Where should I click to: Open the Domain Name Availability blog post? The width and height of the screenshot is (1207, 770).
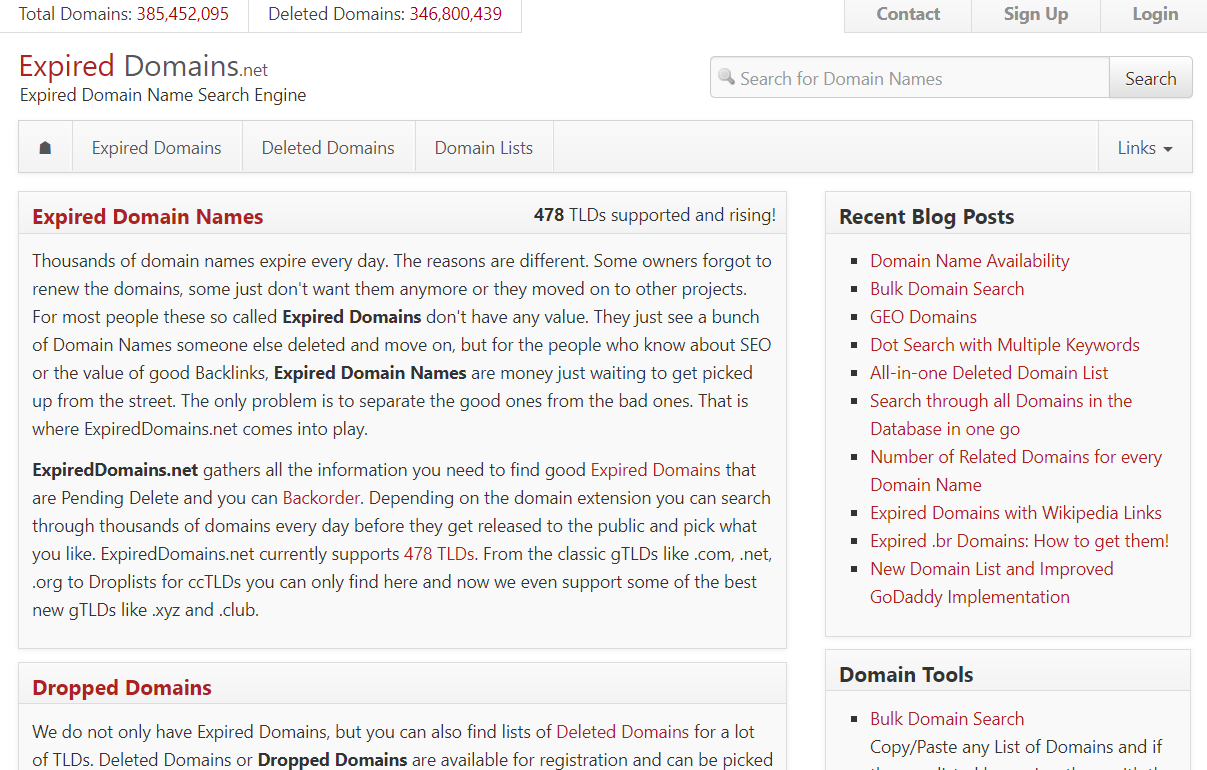969,261
